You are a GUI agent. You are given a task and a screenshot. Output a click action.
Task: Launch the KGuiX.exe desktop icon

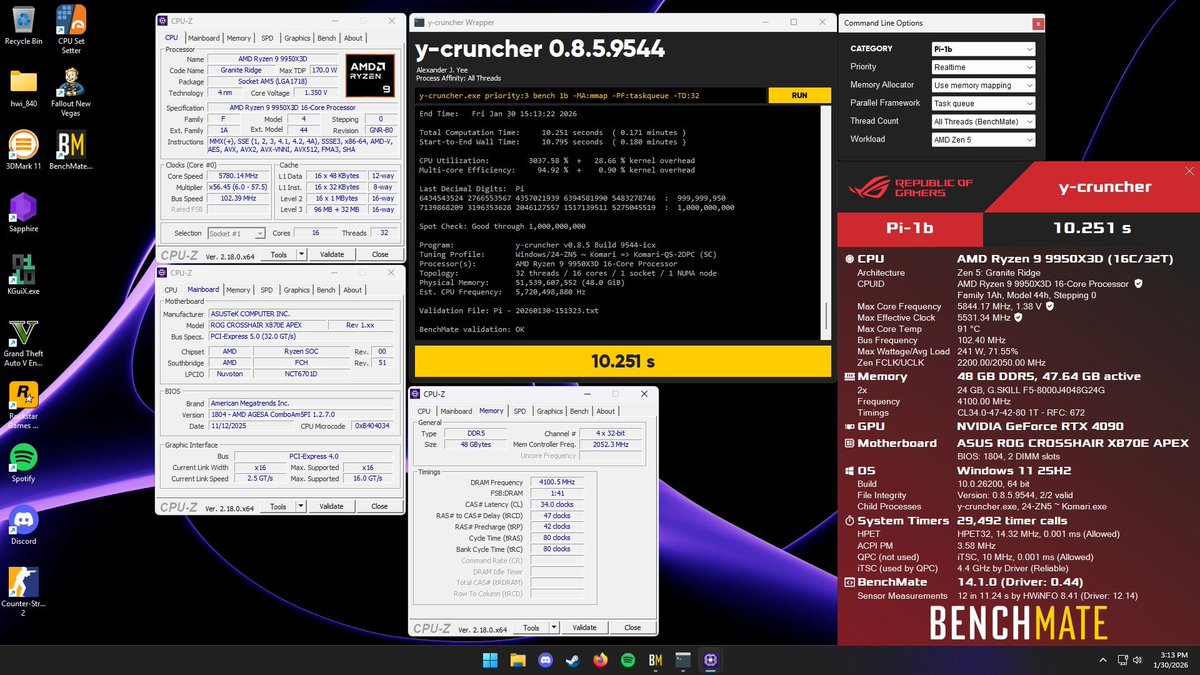23,276
